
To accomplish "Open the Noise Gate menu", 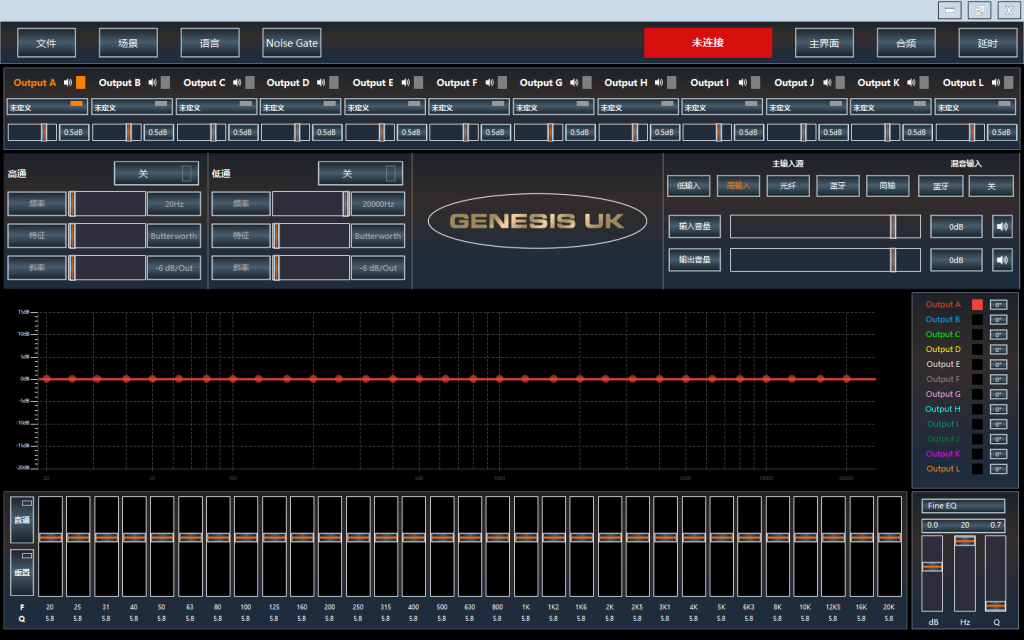I will pyautogui.click(x=291, y=43).
